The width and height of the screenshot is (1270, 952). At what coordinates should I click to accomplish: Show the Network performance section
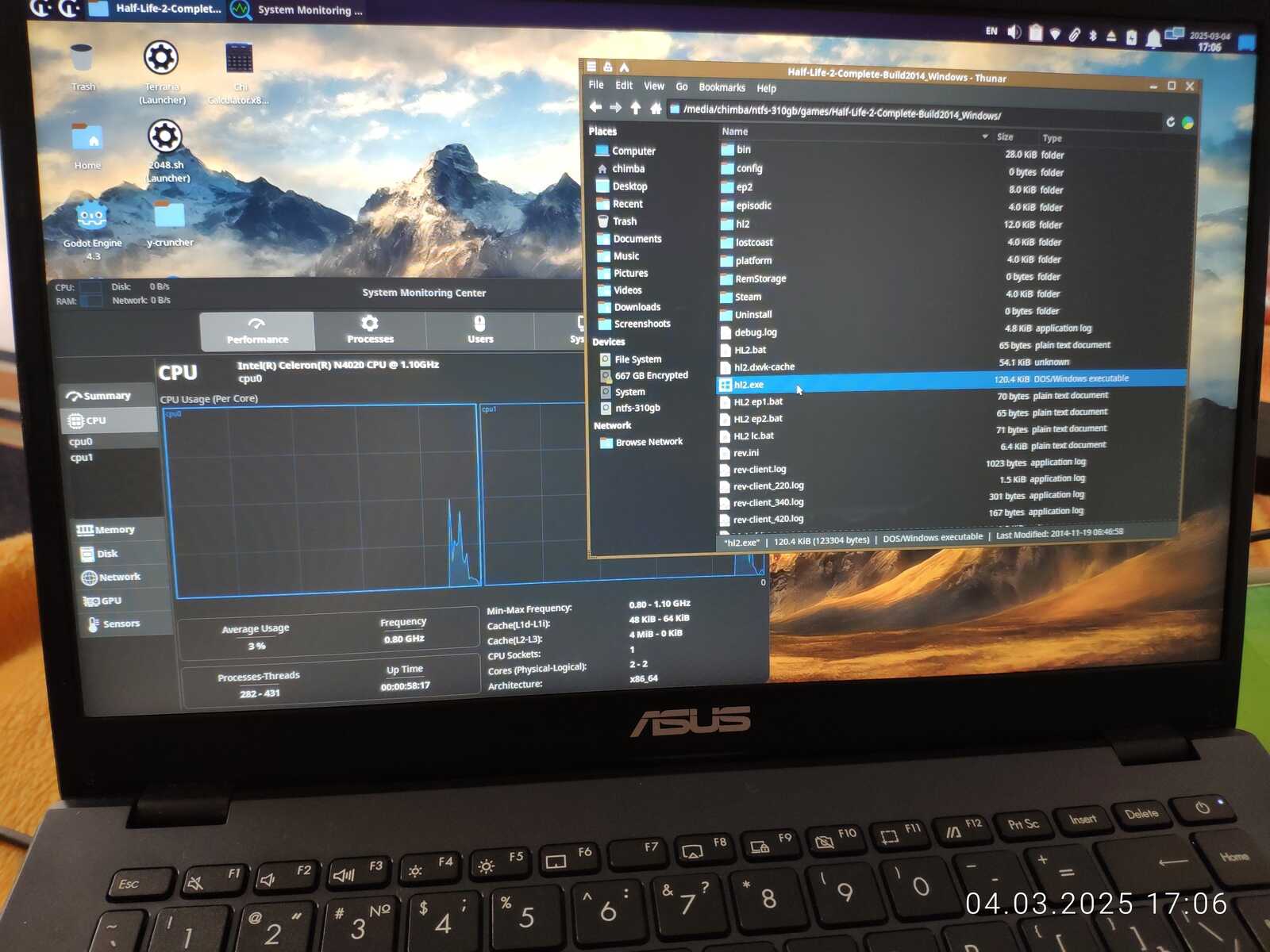pyautogui.click(x=121, y=577)
